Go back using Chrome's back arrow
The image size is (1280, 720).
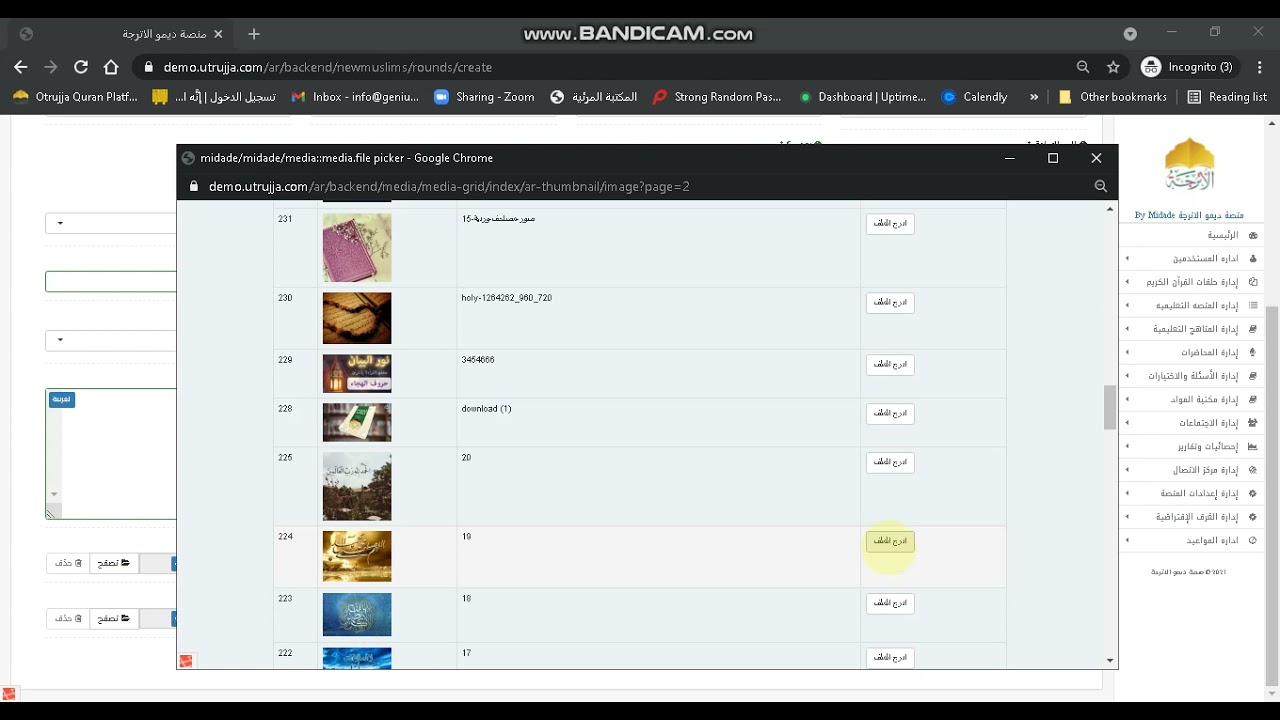[21, 67]
